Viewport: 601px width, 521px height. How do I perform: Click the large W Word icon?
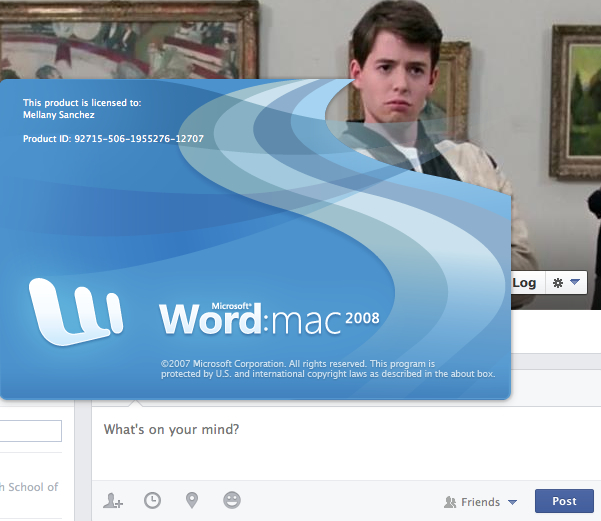76,312
